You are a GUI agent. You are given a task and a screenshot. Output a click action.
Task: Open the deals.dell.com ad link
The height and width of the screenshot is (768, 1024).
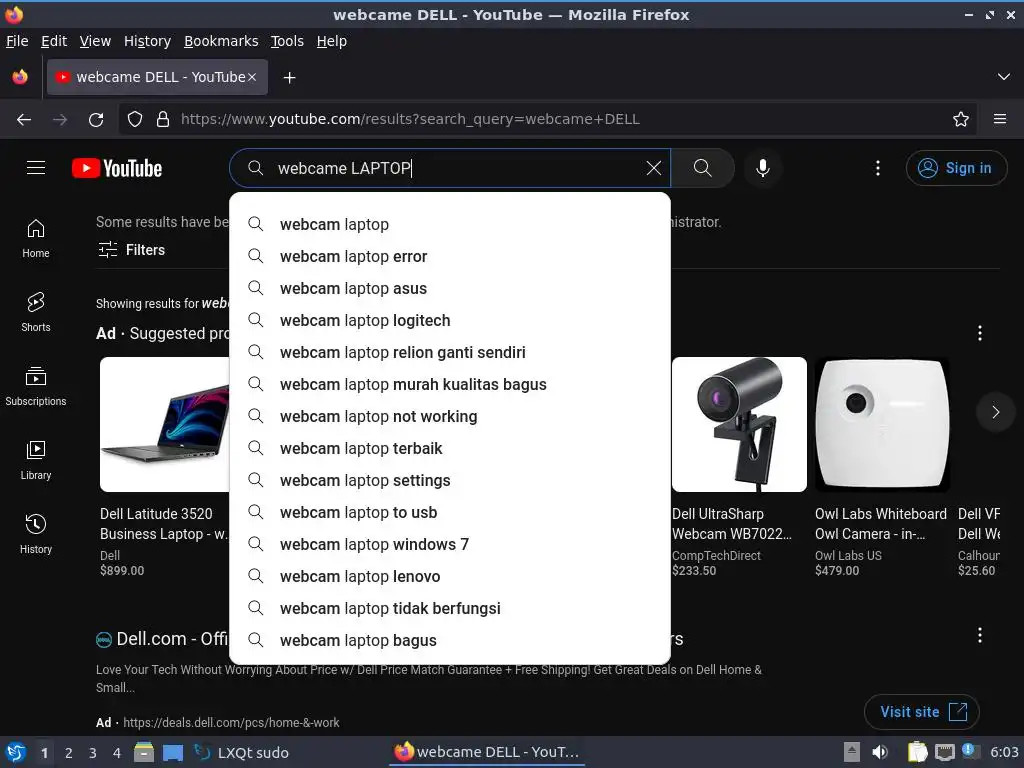[x=231, y=723]
